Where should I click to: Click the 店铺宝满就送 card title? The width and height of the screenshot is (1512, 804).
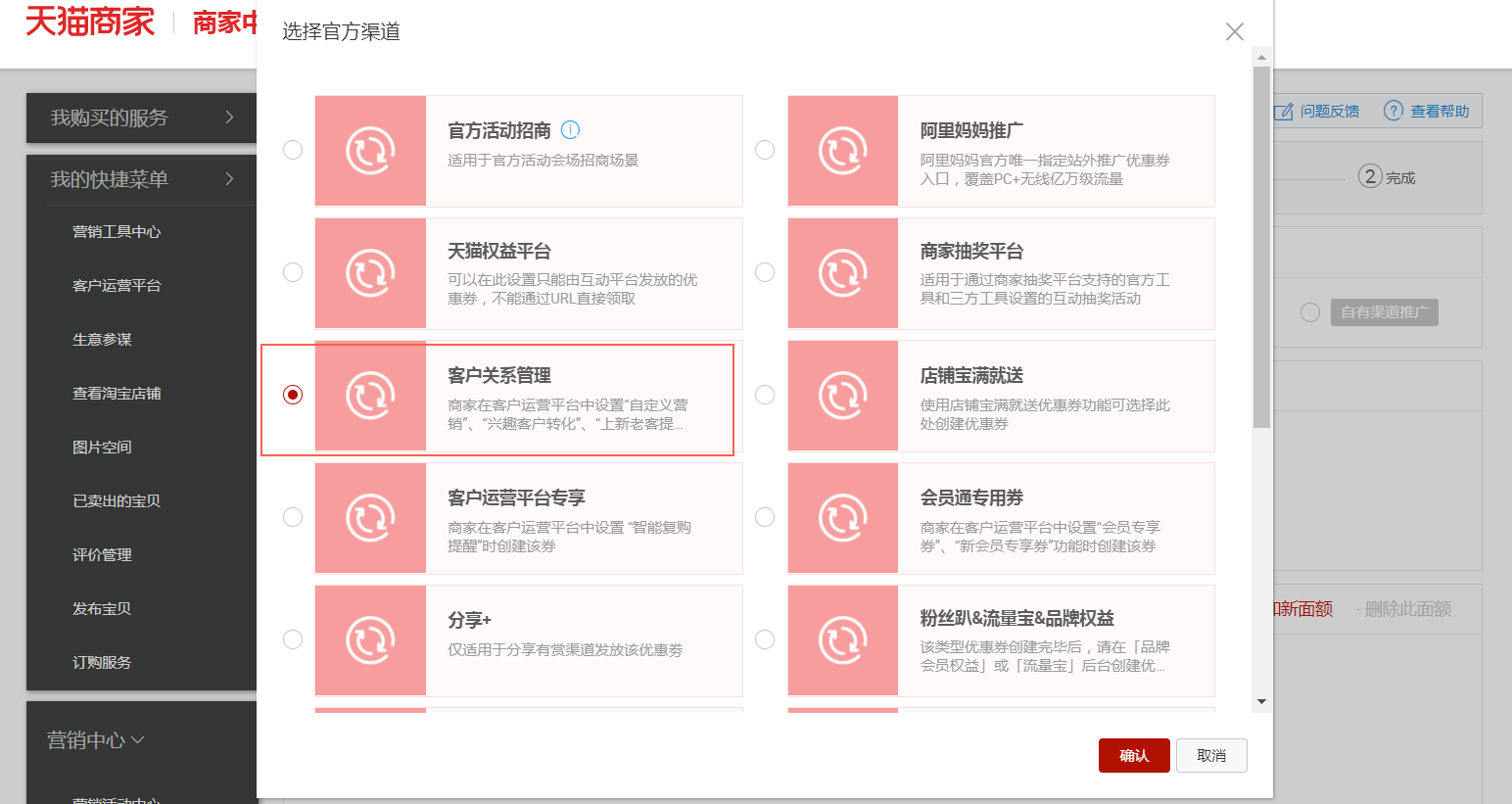[x=971, y=376]
